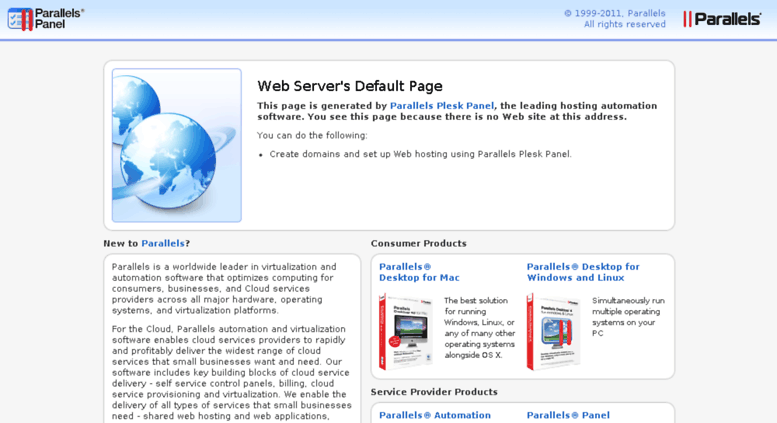Click the 'Web Server's Default Page' heading

coord(349,86)
